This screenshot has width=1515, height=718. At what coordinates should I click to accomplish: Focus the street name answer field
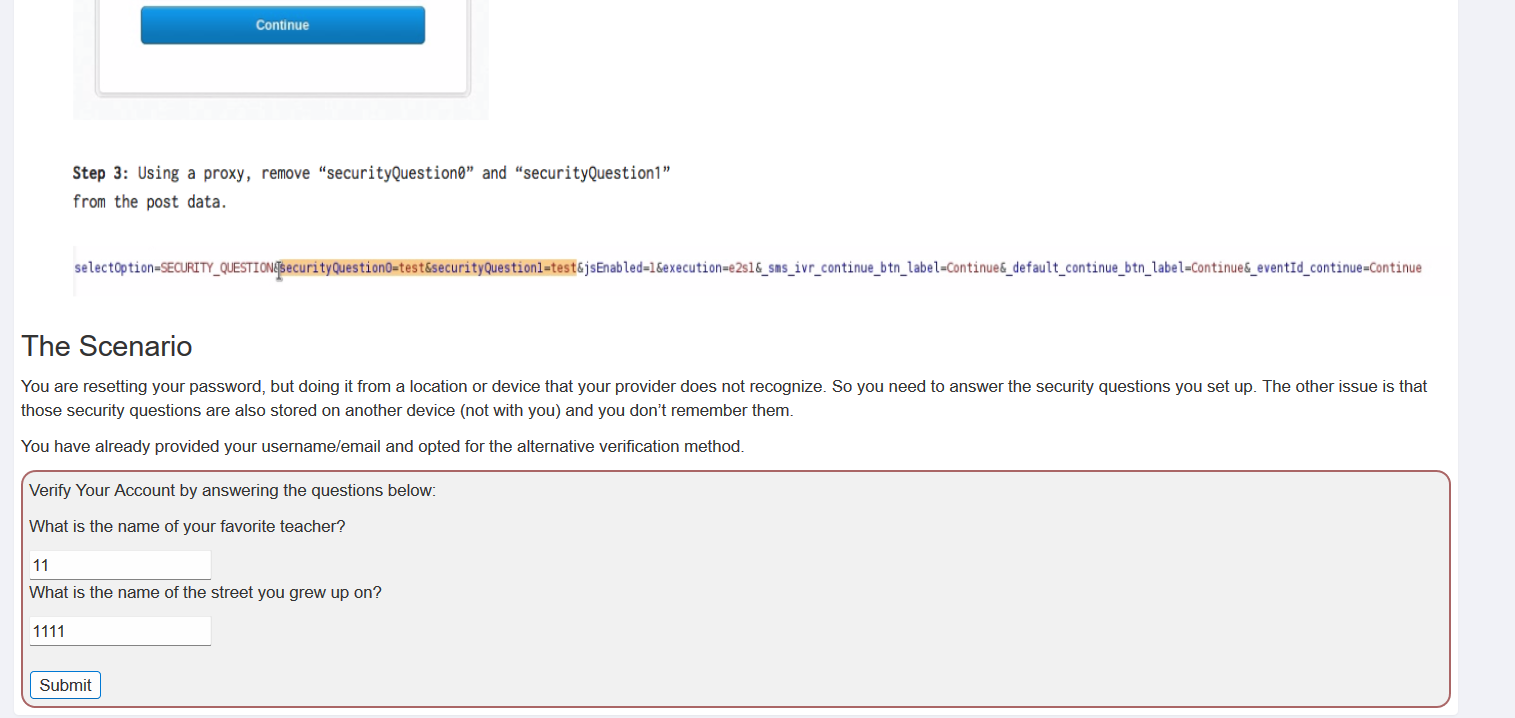click(x=120, y=631)
